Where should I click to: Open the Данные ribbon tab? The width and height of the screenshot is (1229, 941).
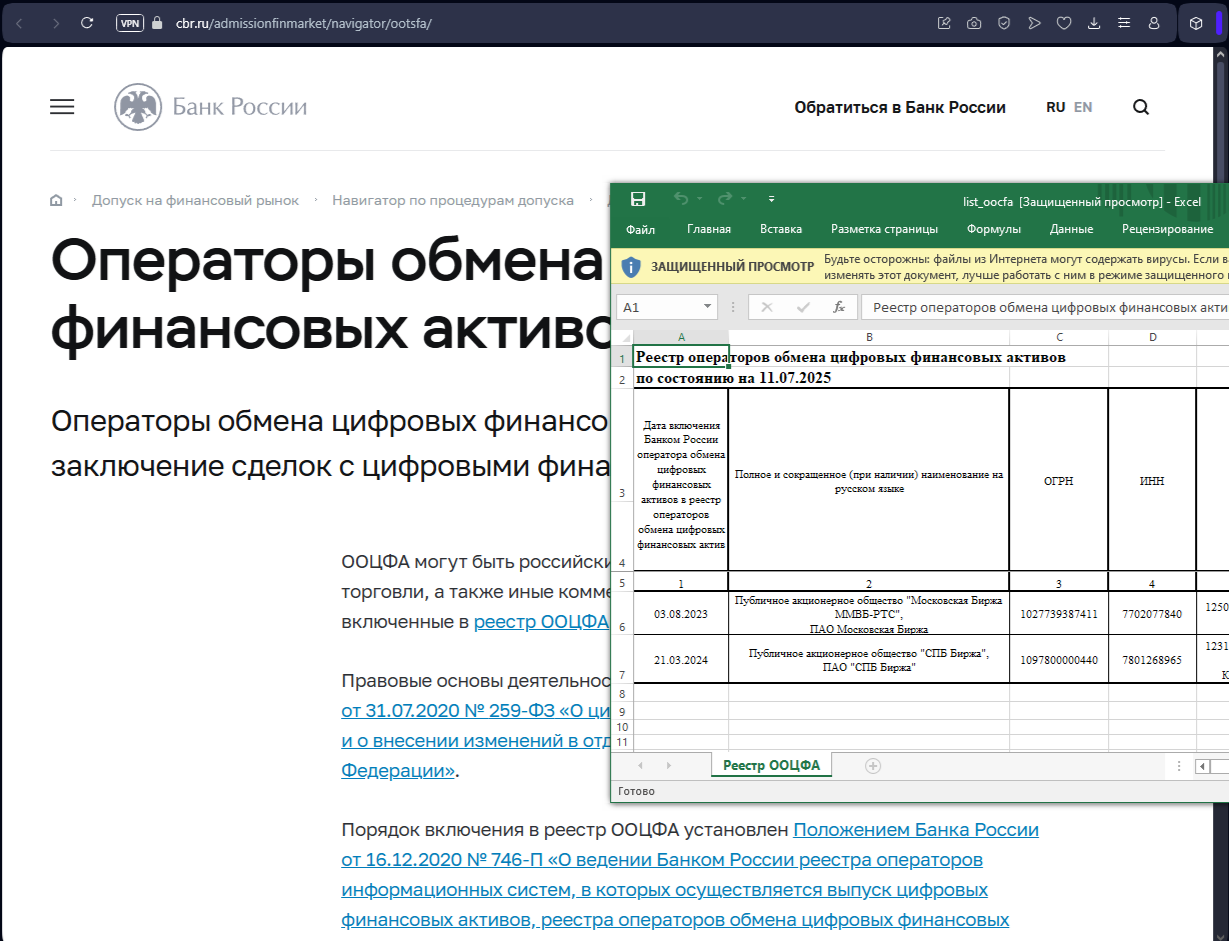(1071, 229)
